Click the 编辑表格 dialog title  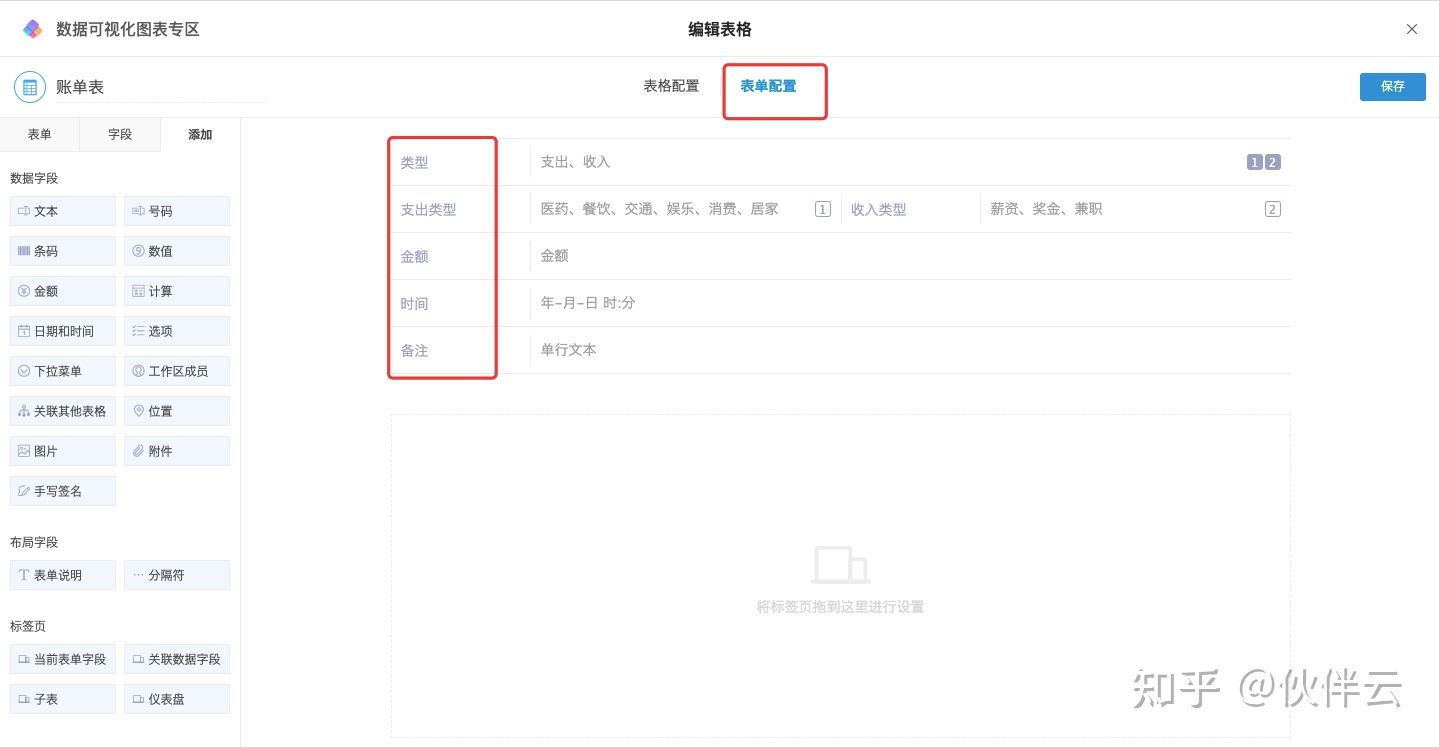tap(720, 29)
